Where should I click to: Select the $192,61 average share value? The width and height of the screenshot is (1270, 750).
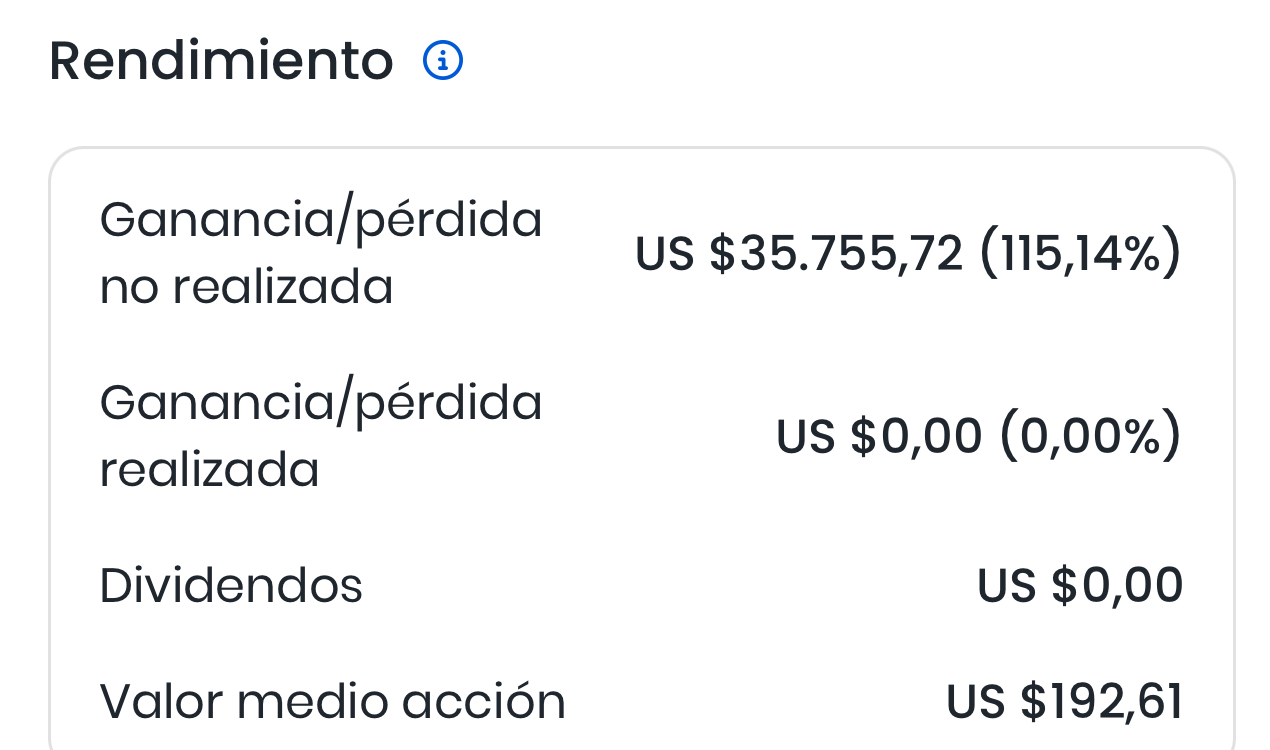(1102, 701)
